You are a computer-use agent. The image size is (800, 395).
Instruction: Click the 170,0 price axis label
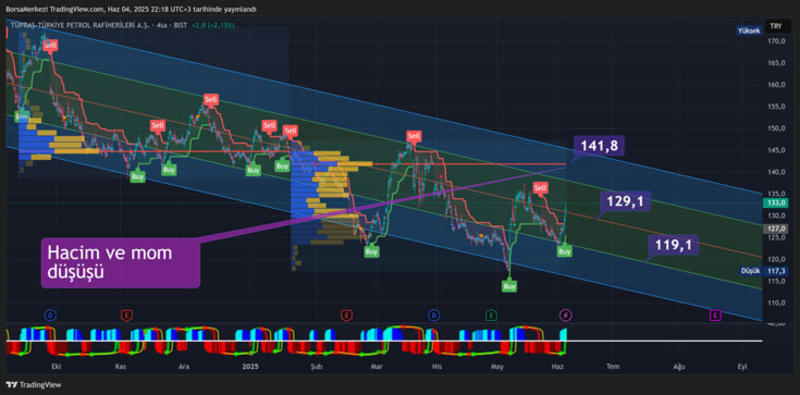(x=778, y=41)
